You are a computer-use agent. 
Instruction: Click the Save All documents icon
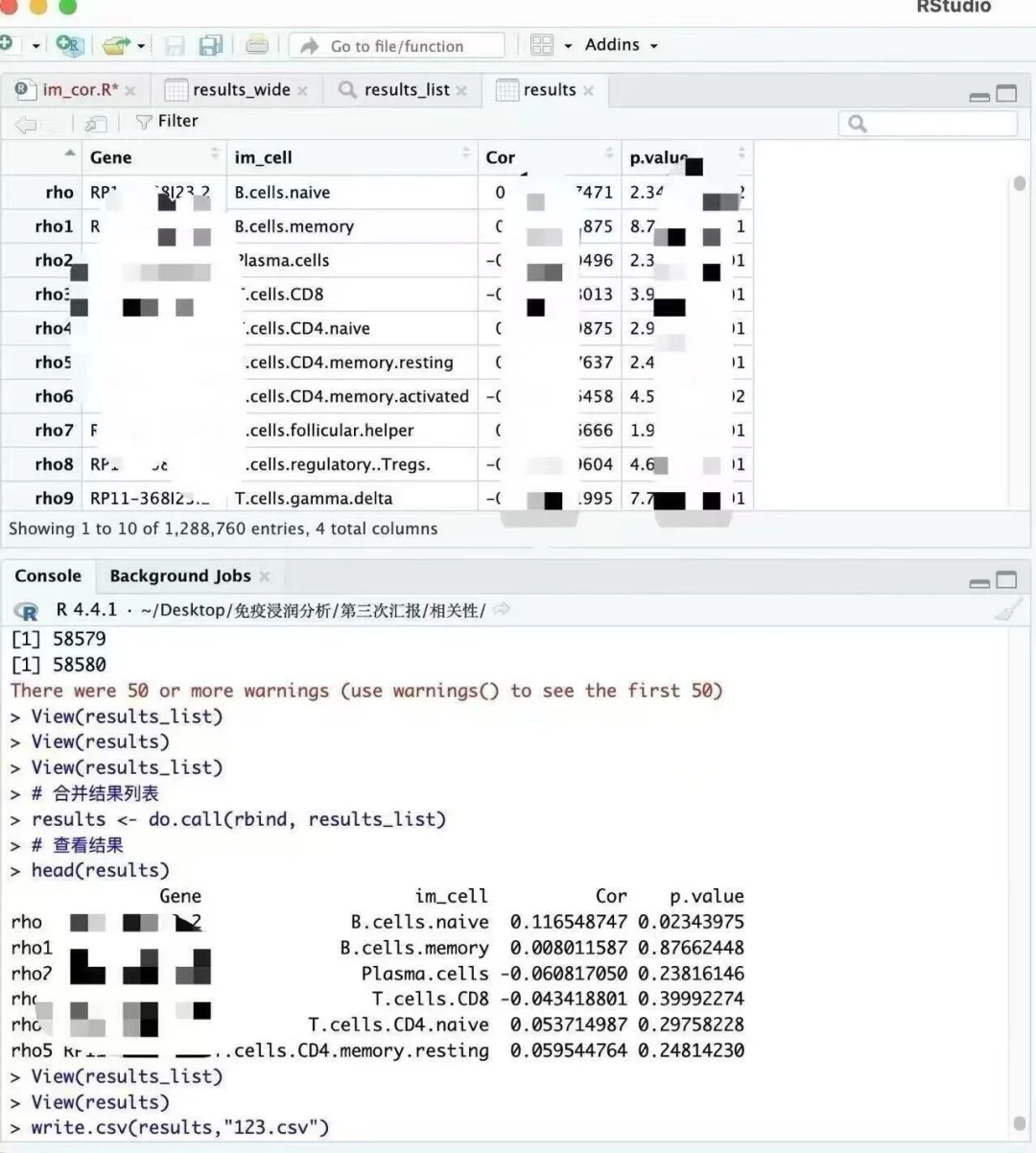[x=210, y=45]
